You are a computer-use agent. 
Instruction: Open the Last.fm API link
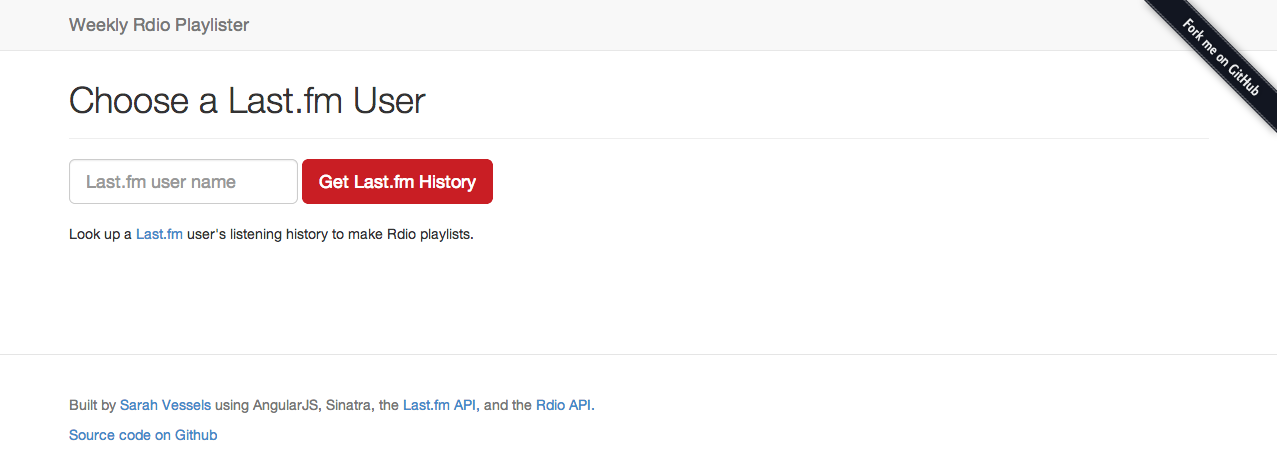pos(439,405)
